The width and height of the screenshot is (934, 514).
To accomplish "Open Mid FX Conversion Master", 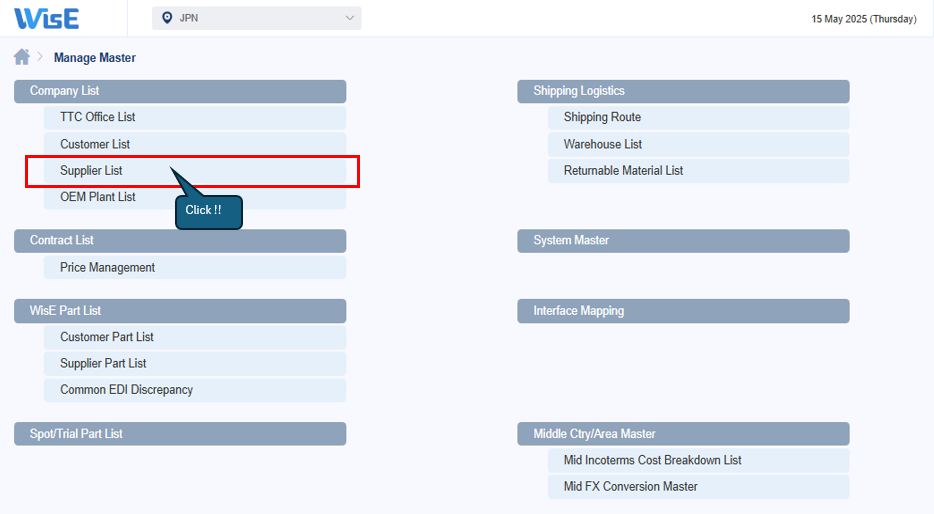I will tap(630, 487).
